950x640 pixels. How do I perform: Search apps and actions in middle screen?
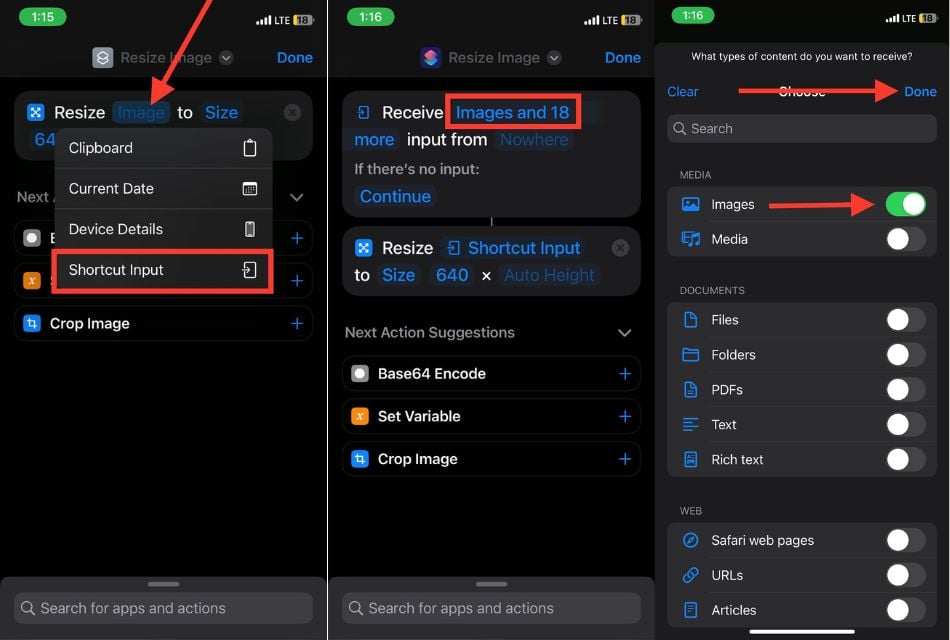click(x=491, y=608)
